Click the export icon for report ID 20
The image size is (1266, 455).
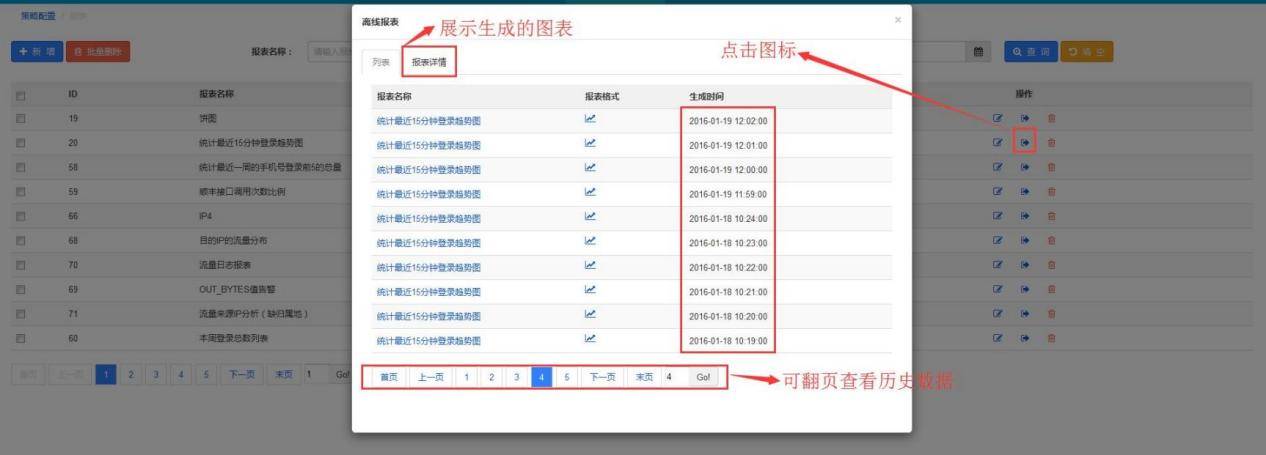(x=1024, y=143)
